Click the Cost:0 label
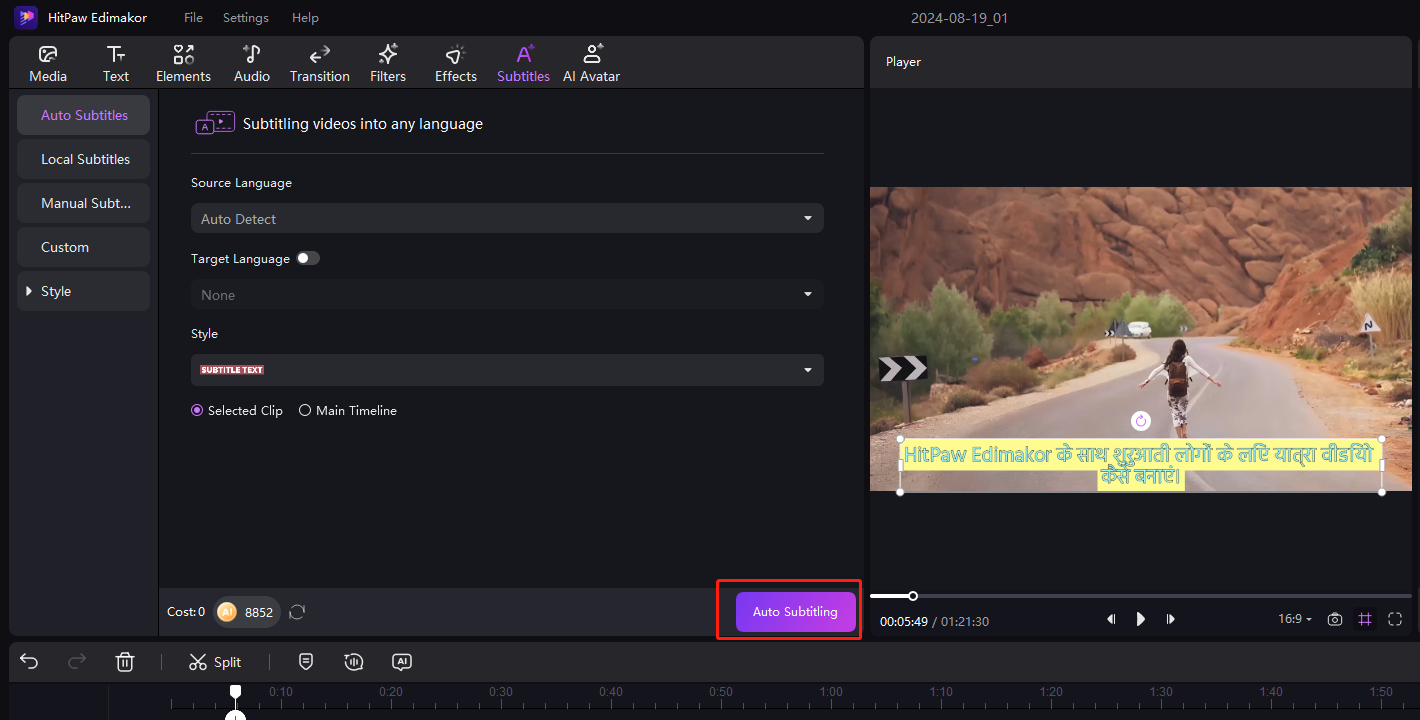 click(186, 612)
